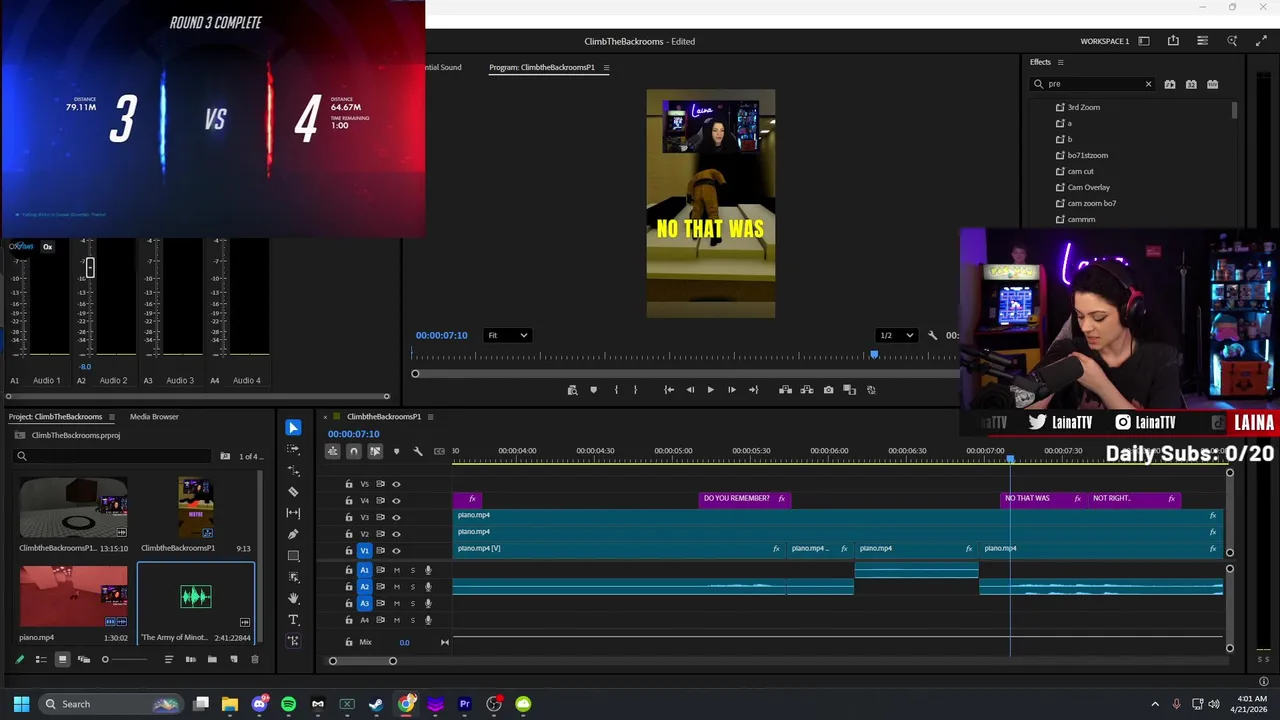
Task: Open Program Monitor panel menu
Action: [606, 68]
